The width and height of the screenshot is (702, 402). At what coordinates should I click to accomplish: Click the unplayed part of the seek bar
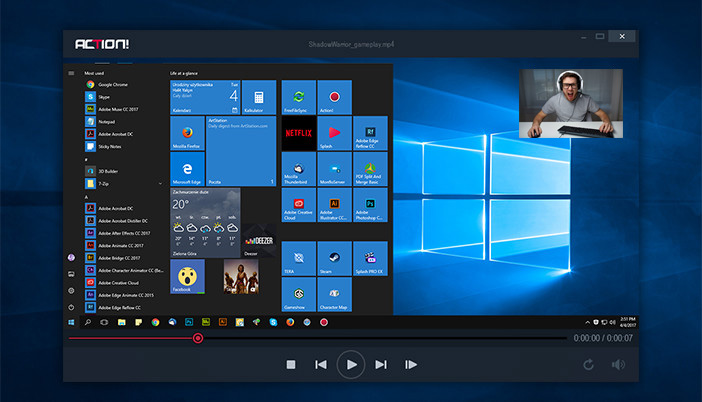pos(385,338)
